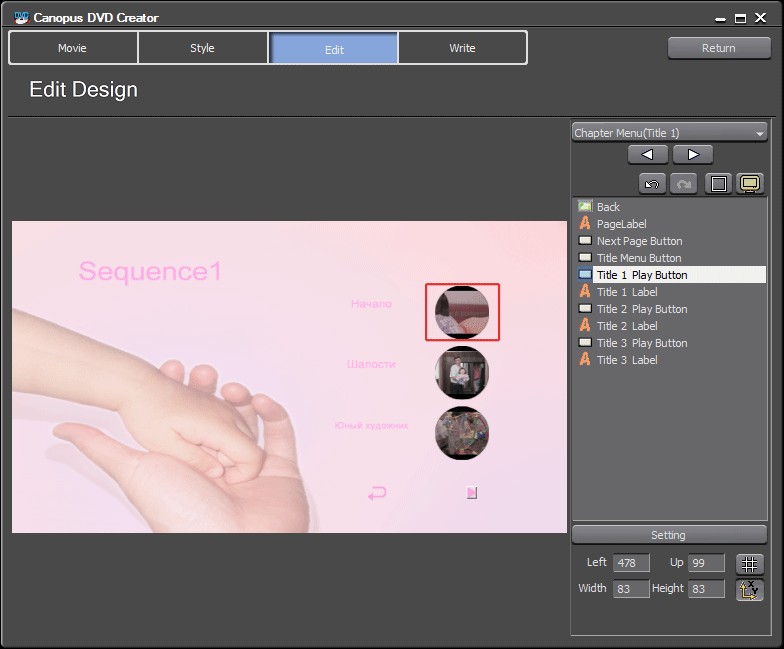Open the Chapter Menu(Title 1) dropdown

pyautogui.click(x=670, y=133)
